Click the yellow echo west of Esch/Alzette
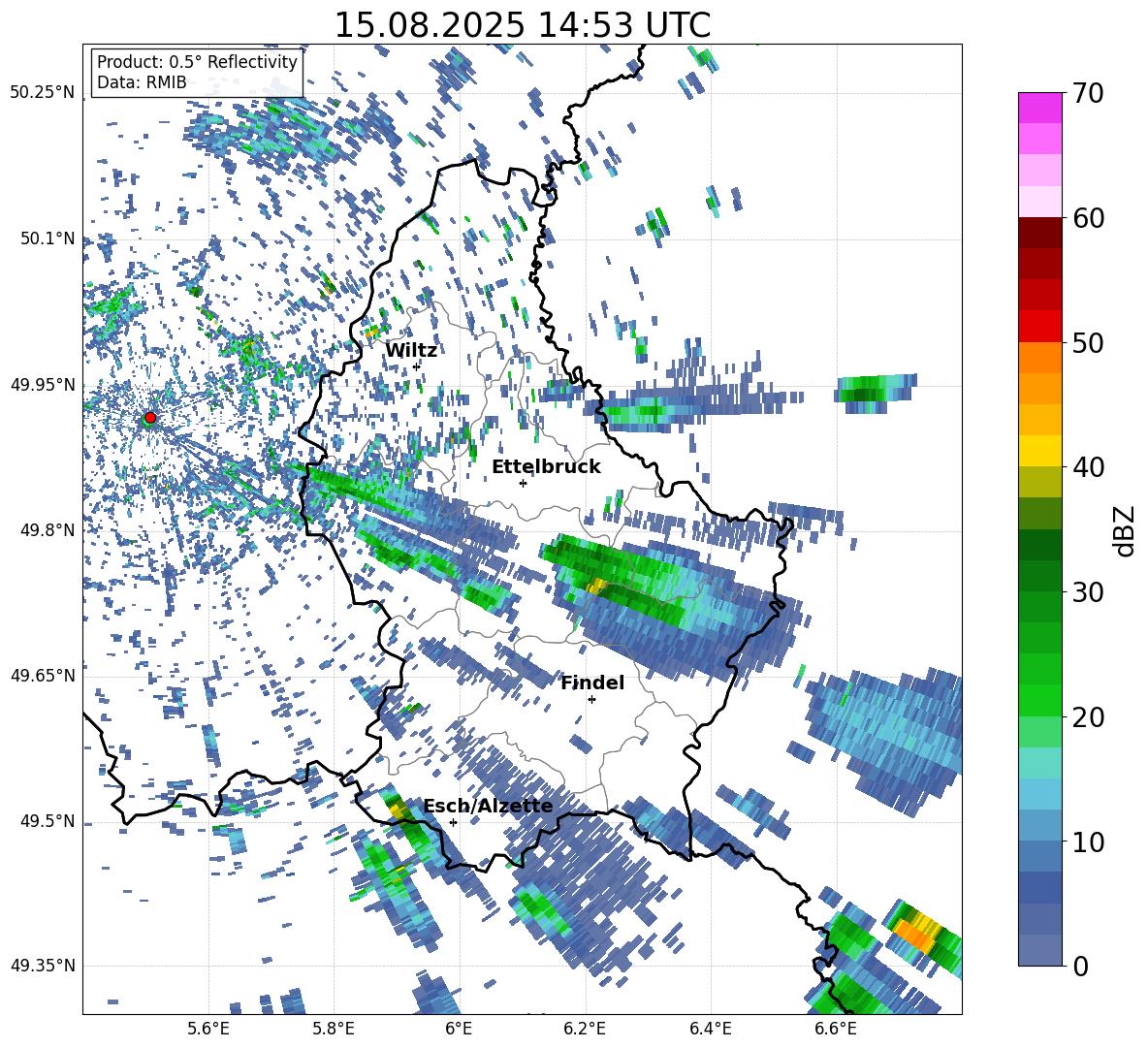 [399, 810]
